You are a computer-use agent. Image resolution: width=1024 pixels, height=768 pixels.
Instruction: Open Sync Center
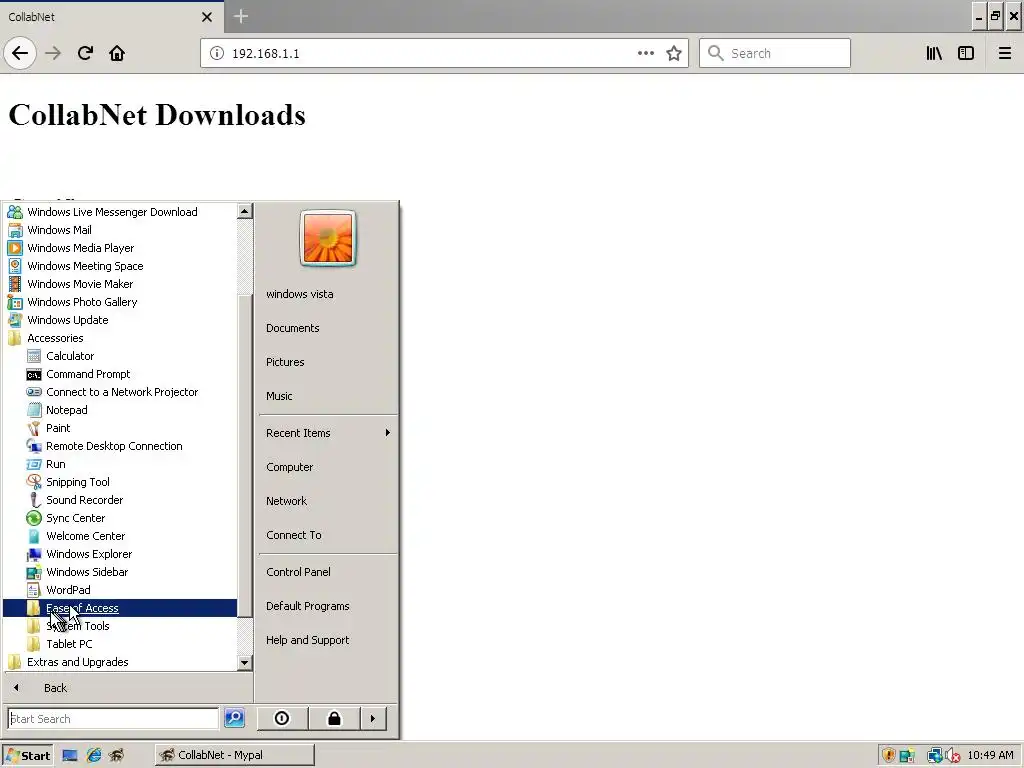coord(120,518)
